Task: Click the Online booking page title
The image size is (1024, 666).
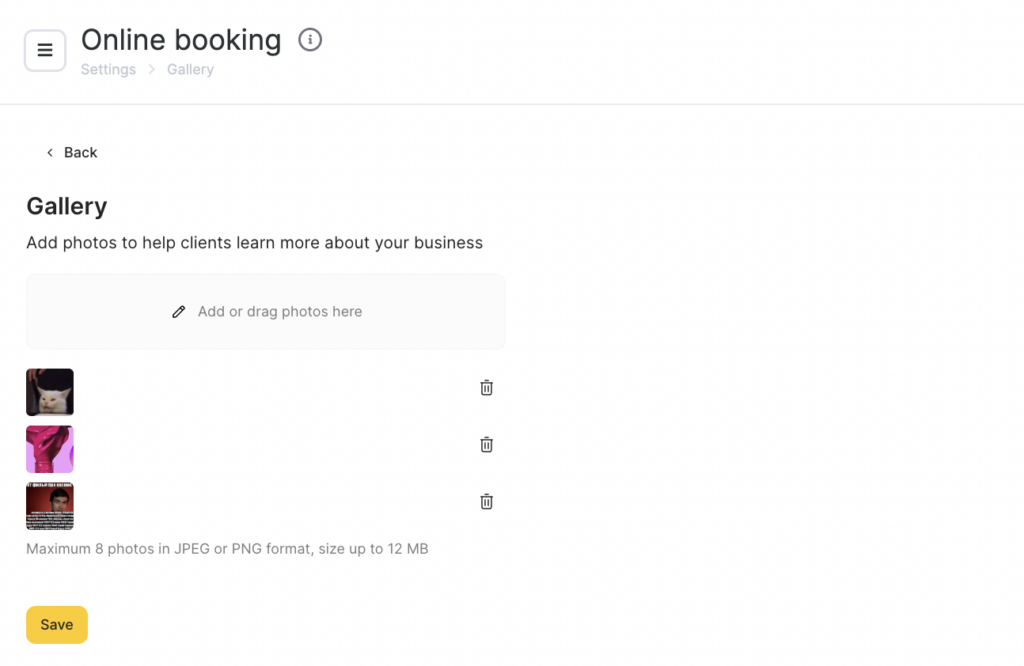Action: 181,40
